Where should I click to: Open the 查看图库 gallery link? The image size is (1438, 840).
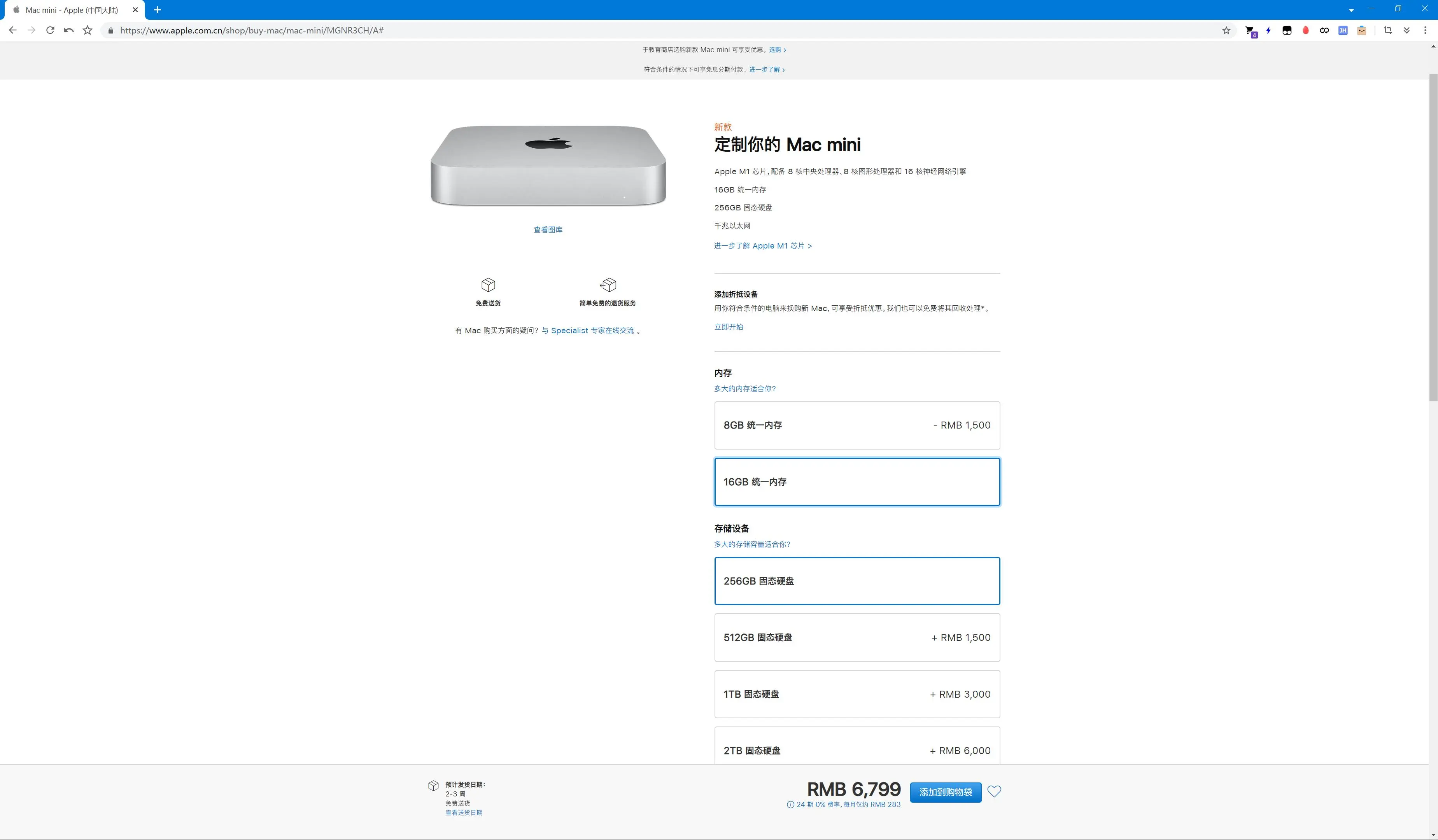548,230
